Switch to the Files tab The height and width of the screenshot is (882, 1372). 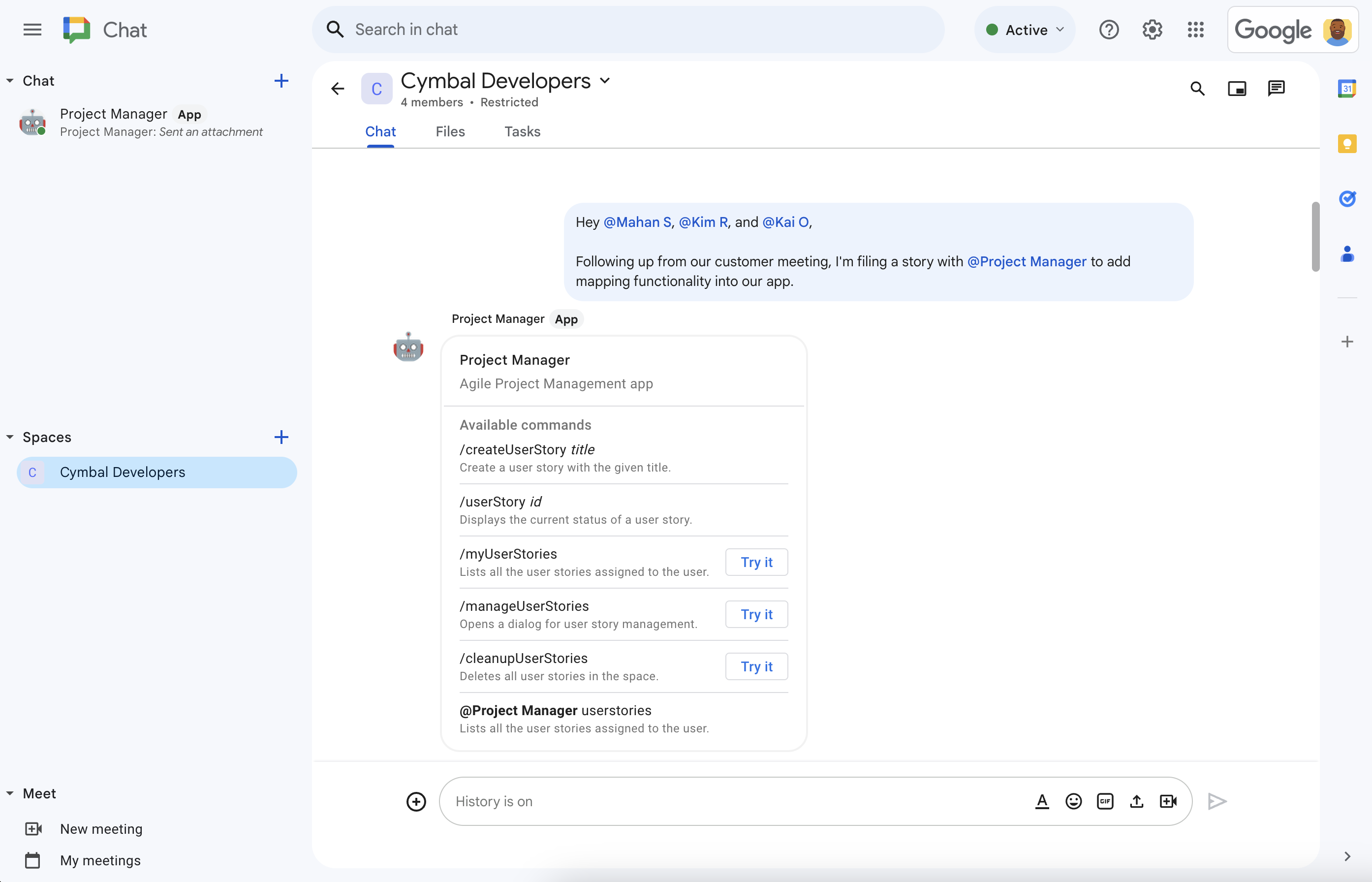click(x=450, y=131)
